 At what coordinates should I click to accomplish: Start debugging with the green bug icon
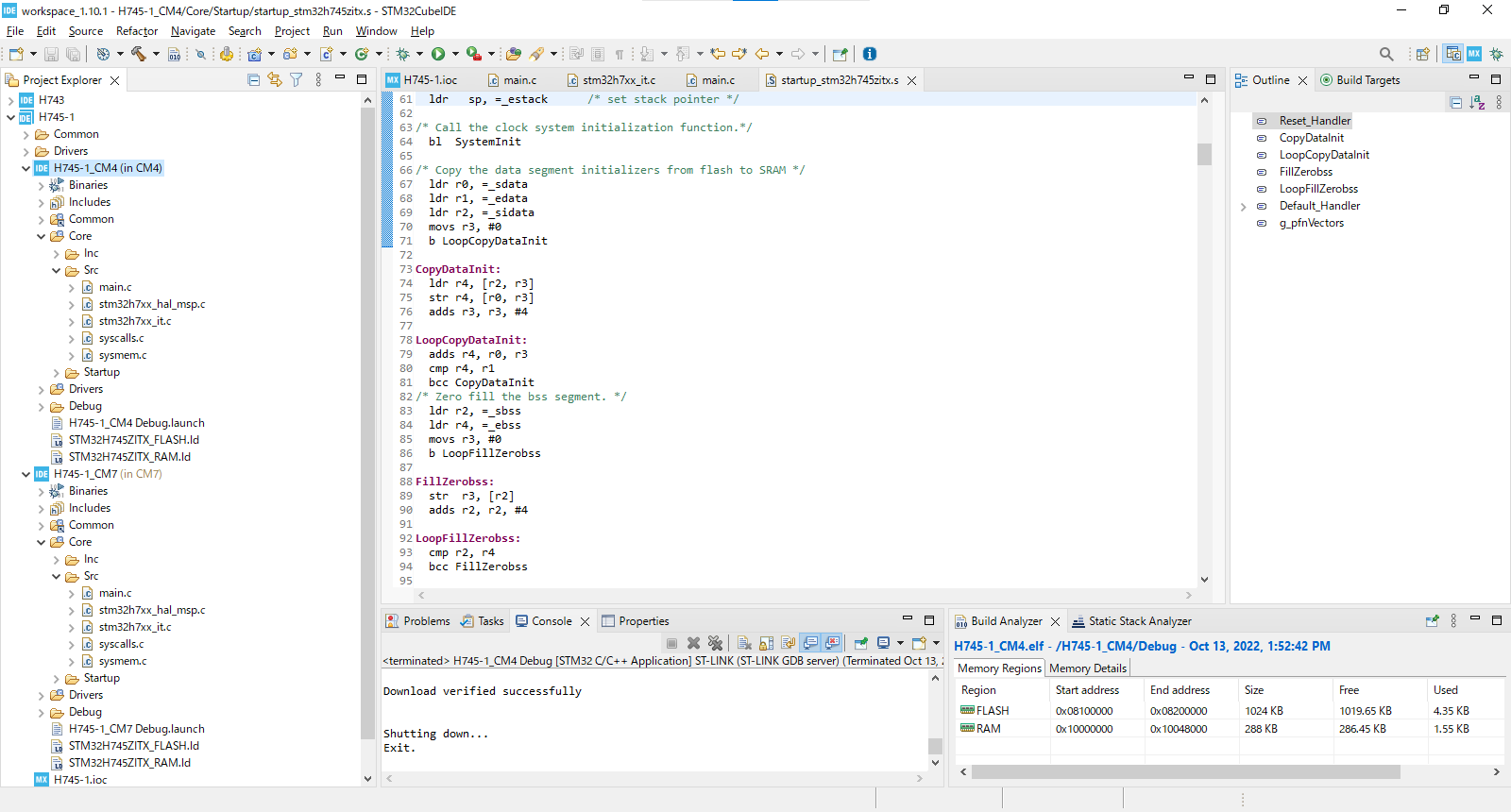point(402,54)
